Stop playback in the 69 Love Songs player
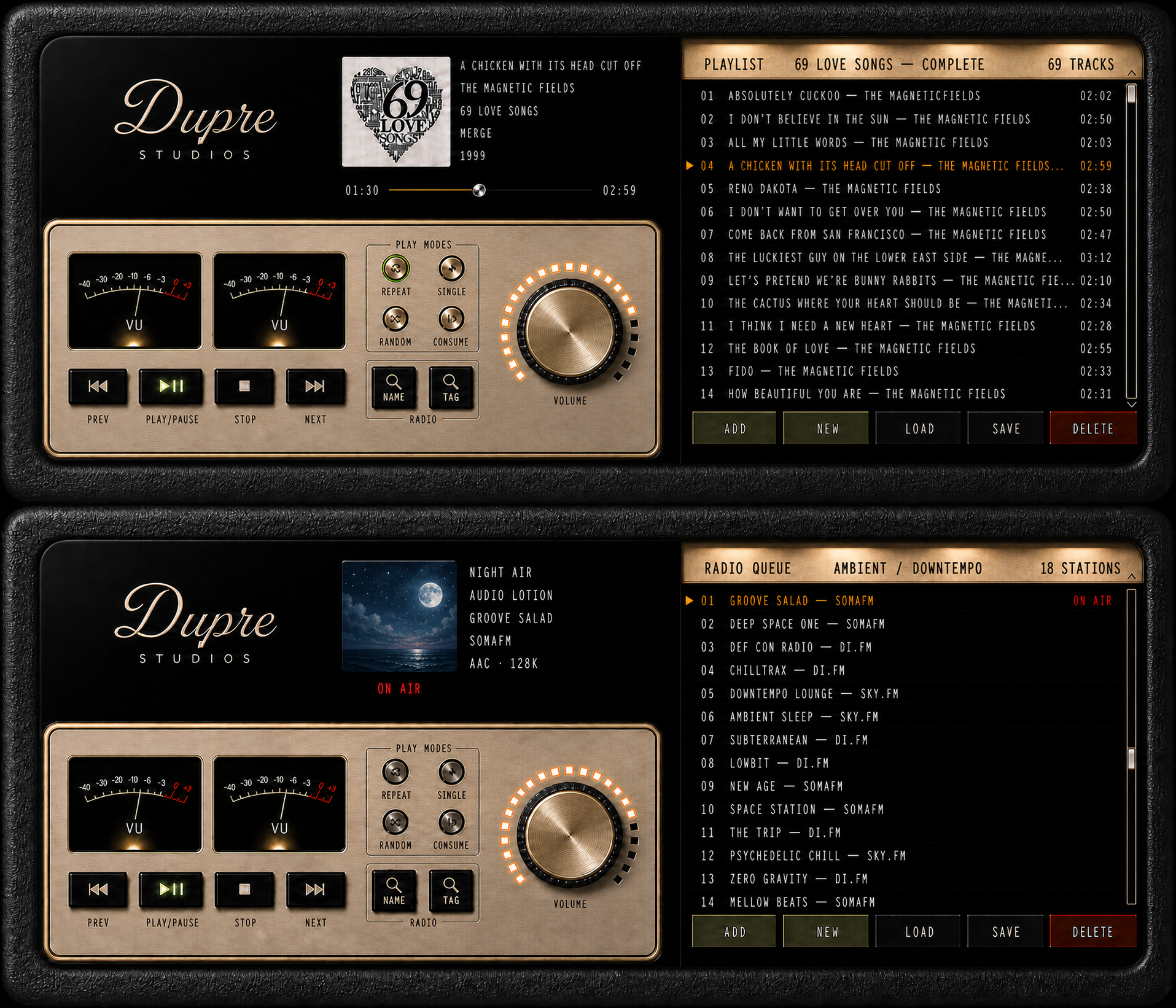 click(x=244, y=386)
